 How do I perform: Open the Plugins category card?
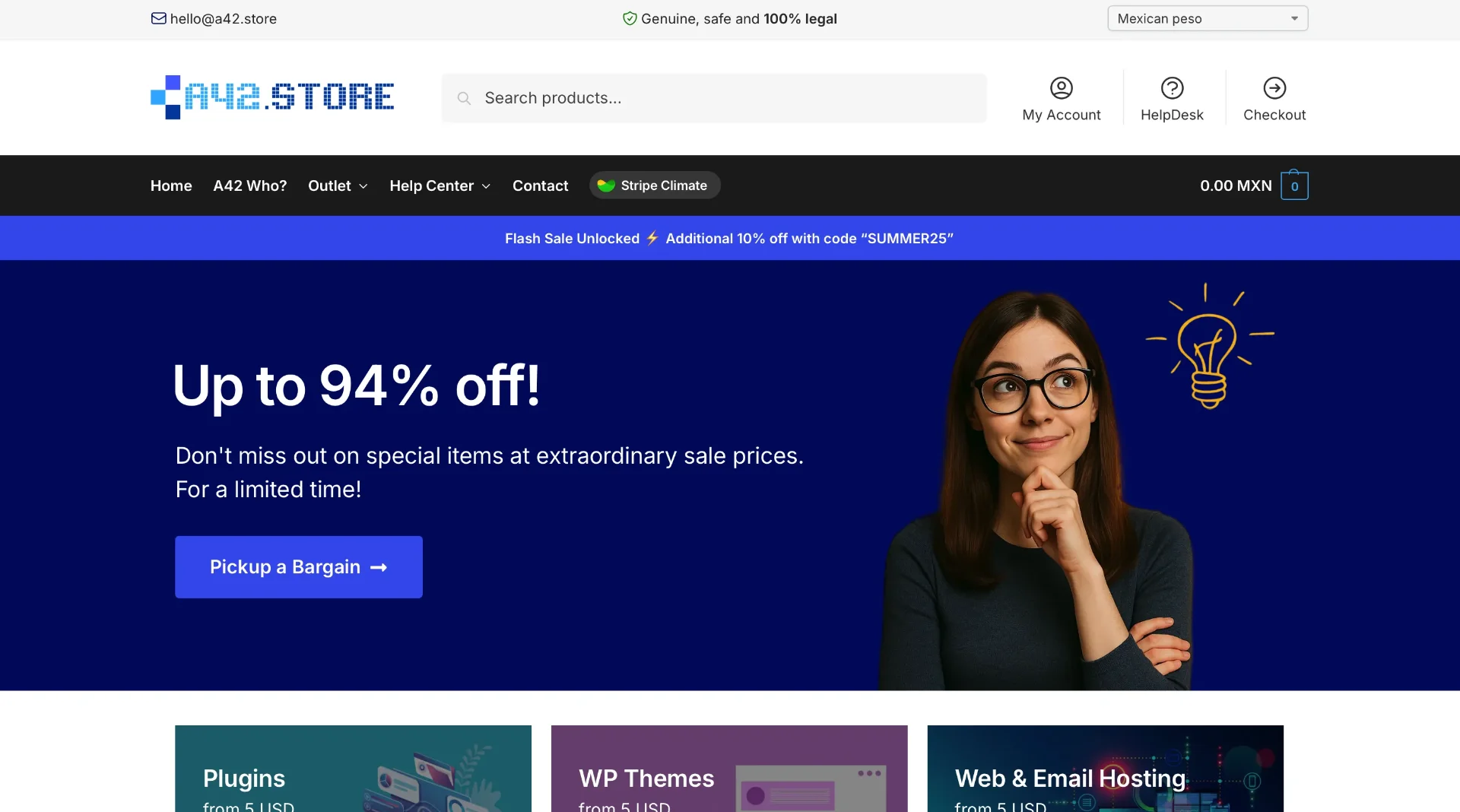pos(353,769)
